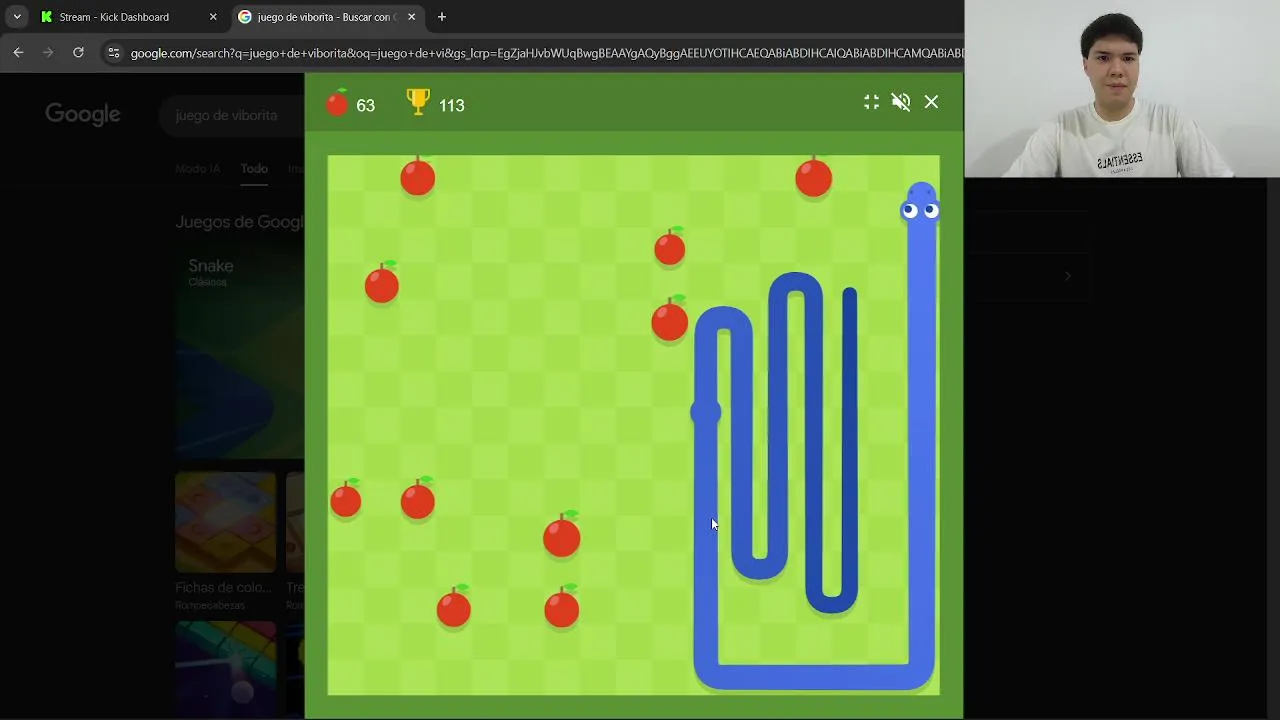Click the Google logo
This screenshot has width=1280, height=720.
click(x=83, y=115)
